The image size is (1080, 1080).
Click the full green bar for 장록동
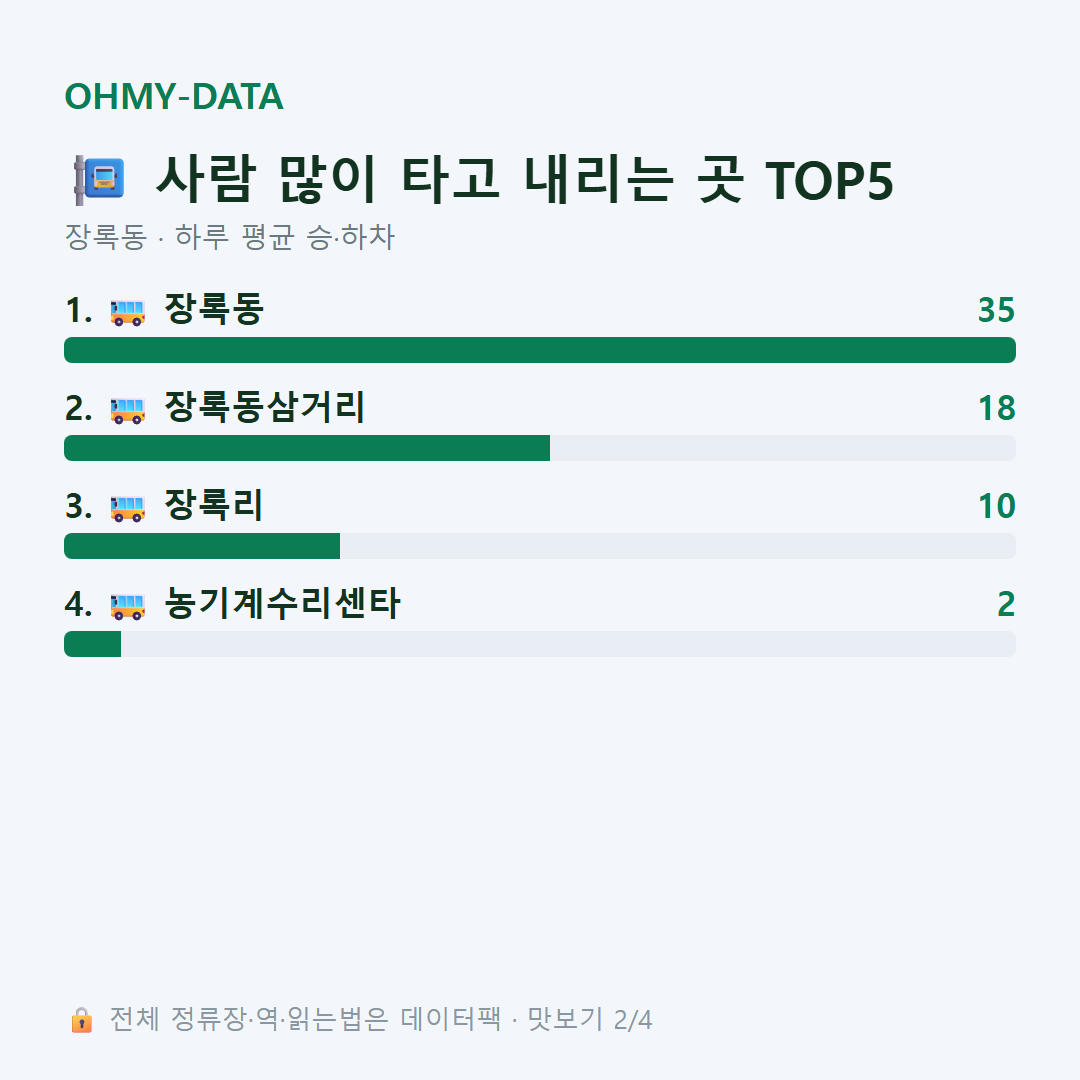tap(540, 350)
